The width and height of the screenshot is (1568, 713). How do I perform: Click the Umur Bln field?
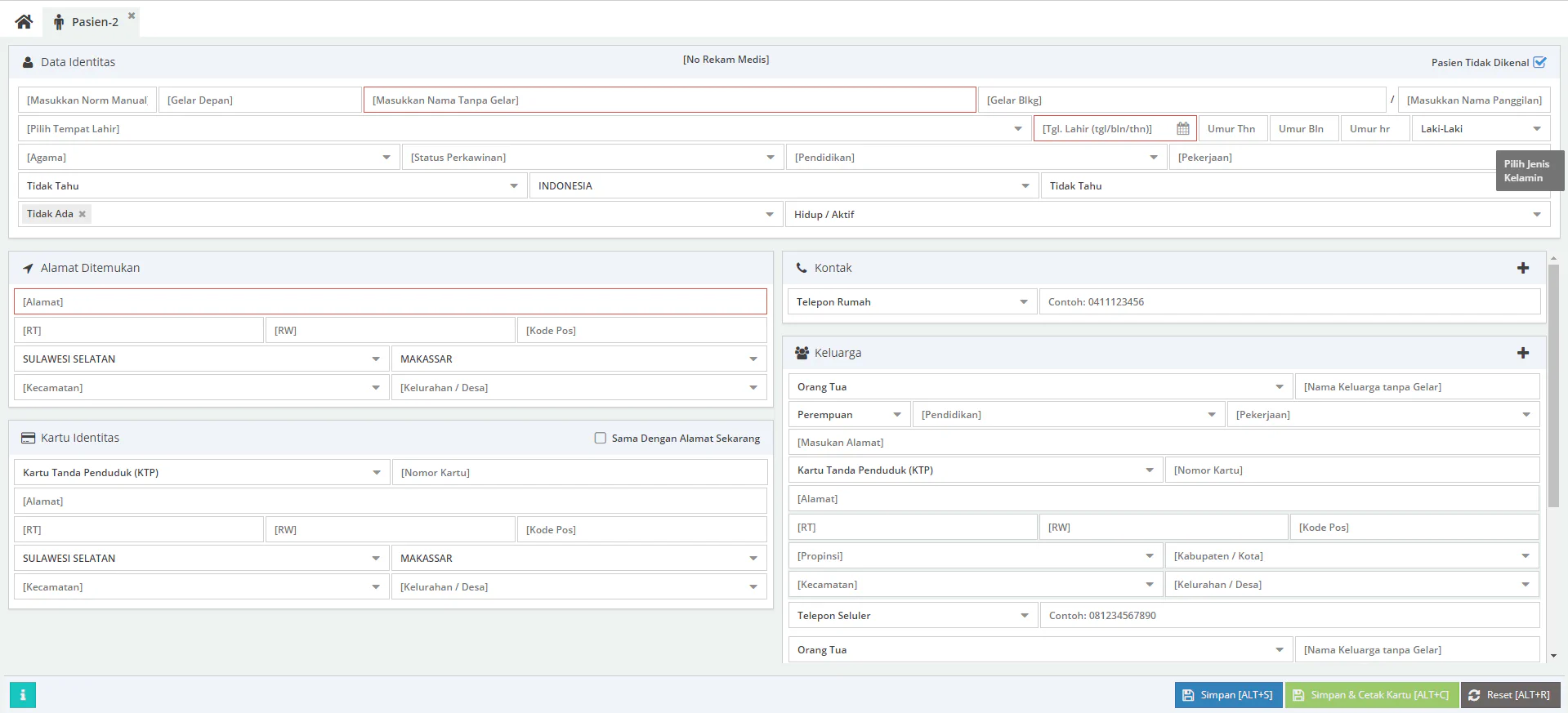point(1304,128)
